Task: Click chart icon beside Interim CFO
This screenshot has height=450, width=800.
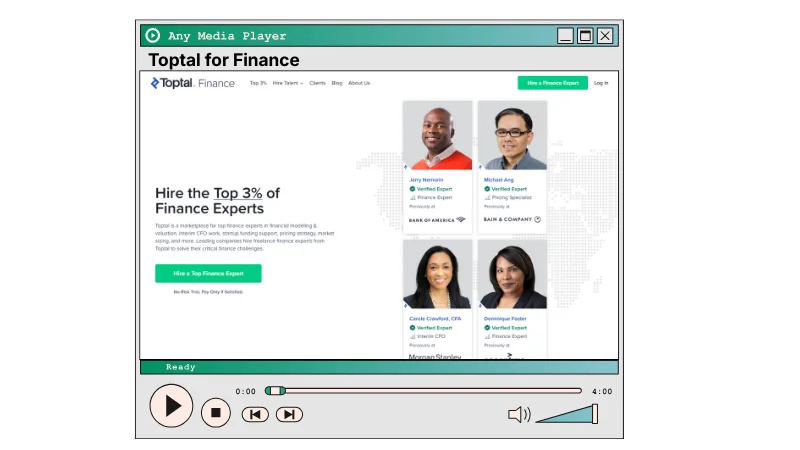Action: tap(412, 336)
